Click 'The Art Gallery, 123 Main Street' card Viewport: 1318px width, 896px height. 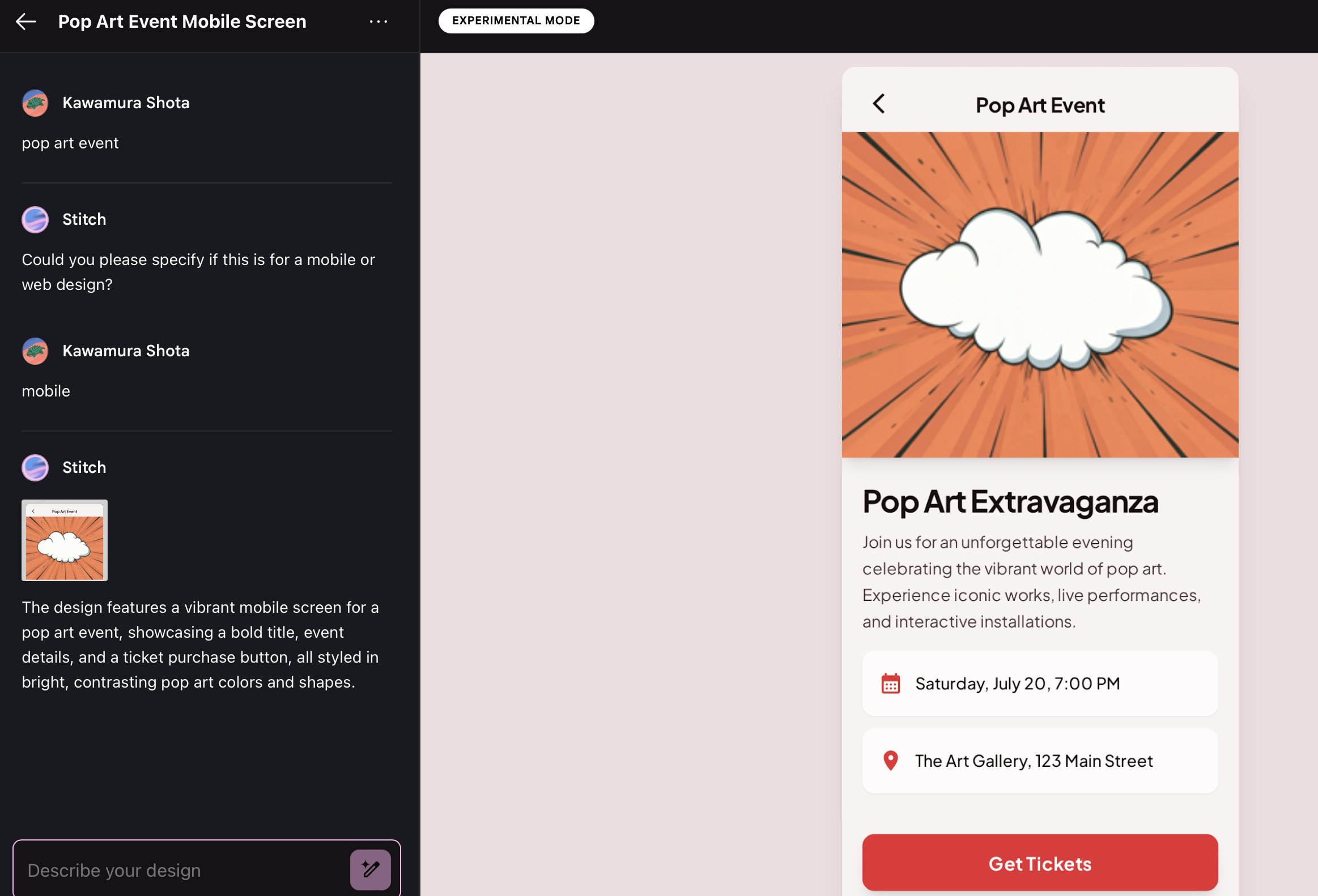coord(1040,761)
